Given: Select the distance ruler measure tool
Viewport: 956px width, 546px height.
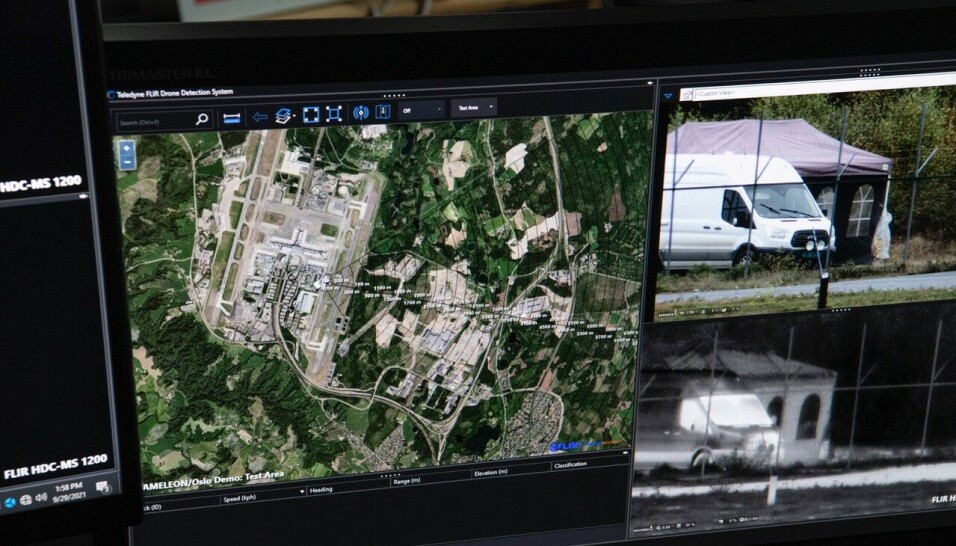Looking at the screenshot, I should coord(232,118).
